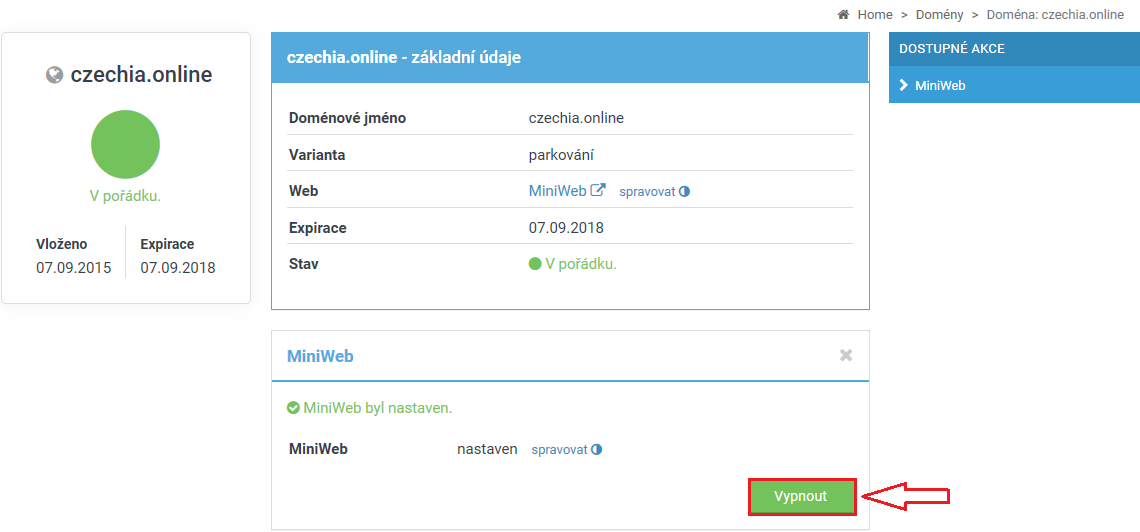Go to Domény in the breadcrumb
The height and width of the screenshot is (532, 1140).
[939, 15]
